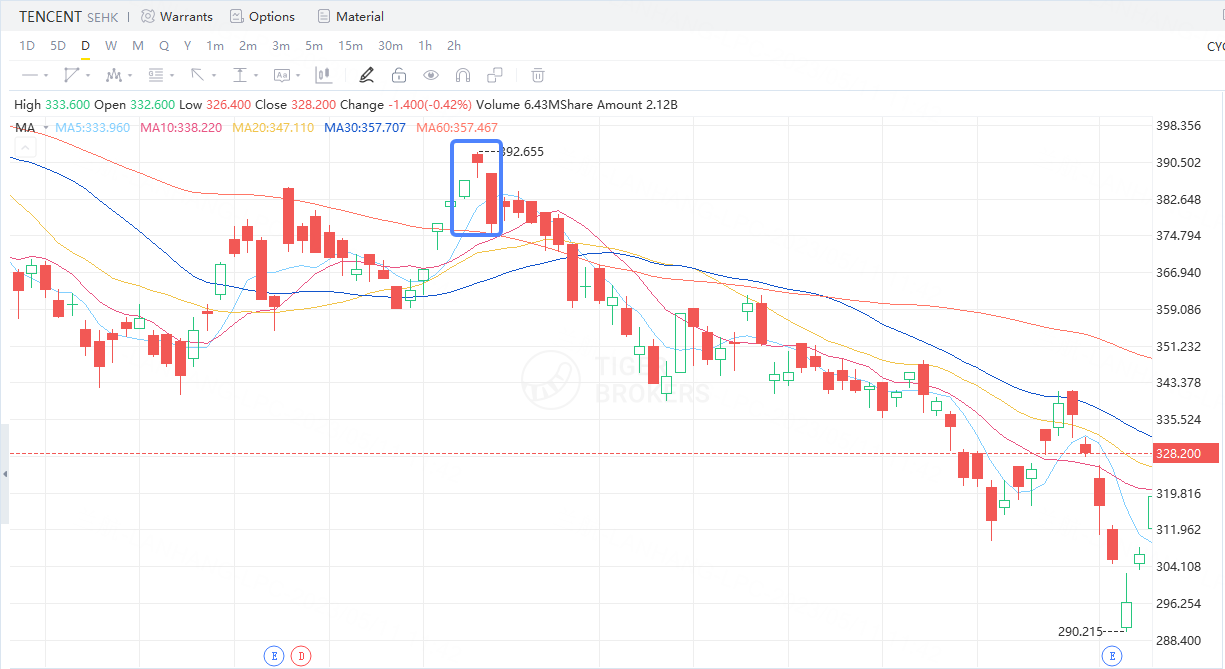Delete drawings with the trash icon
The height and width of the screenshot is (669, 1225).
tap(538, 75)
